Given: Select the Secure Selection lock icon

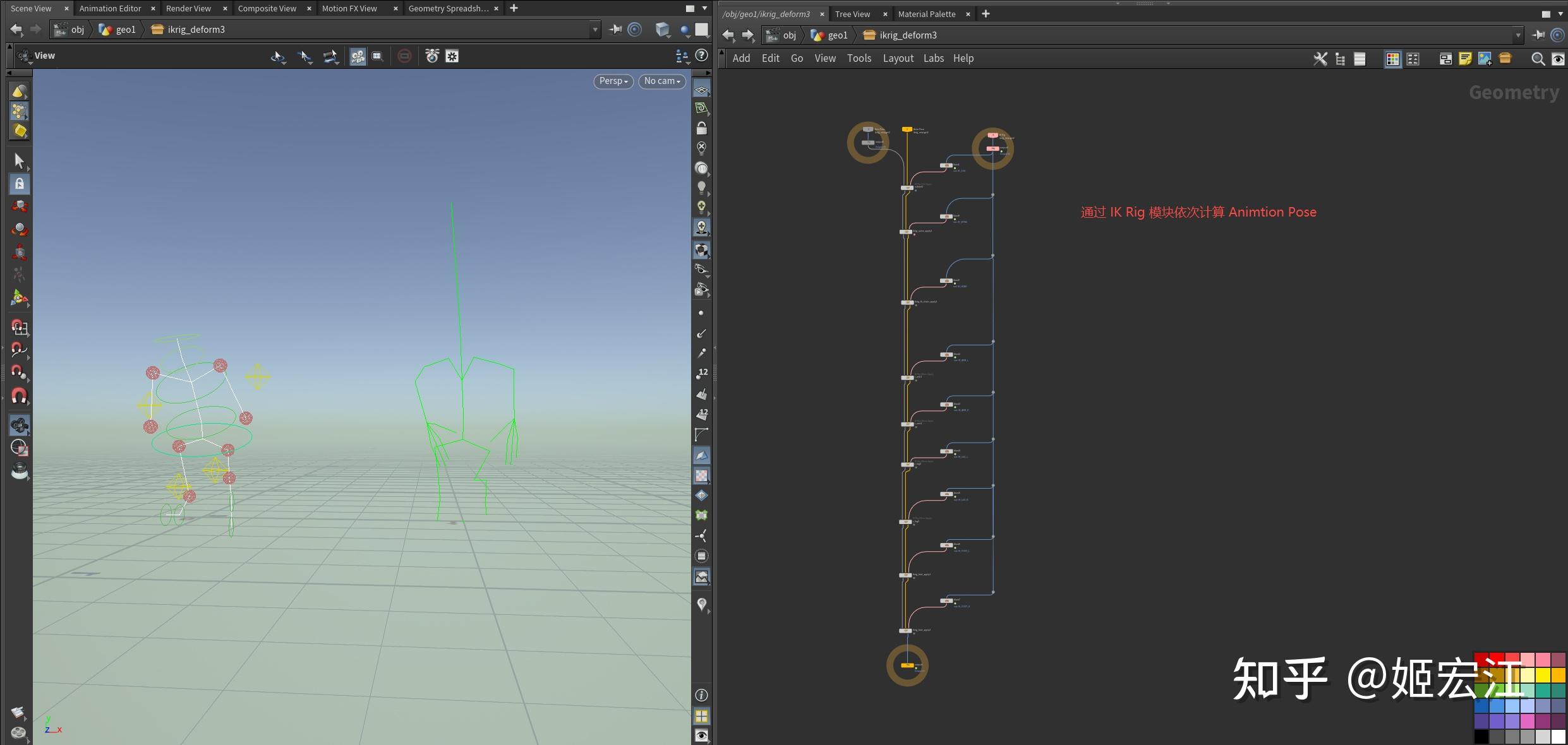Looking at the screenshot, I should coord(19,184).
